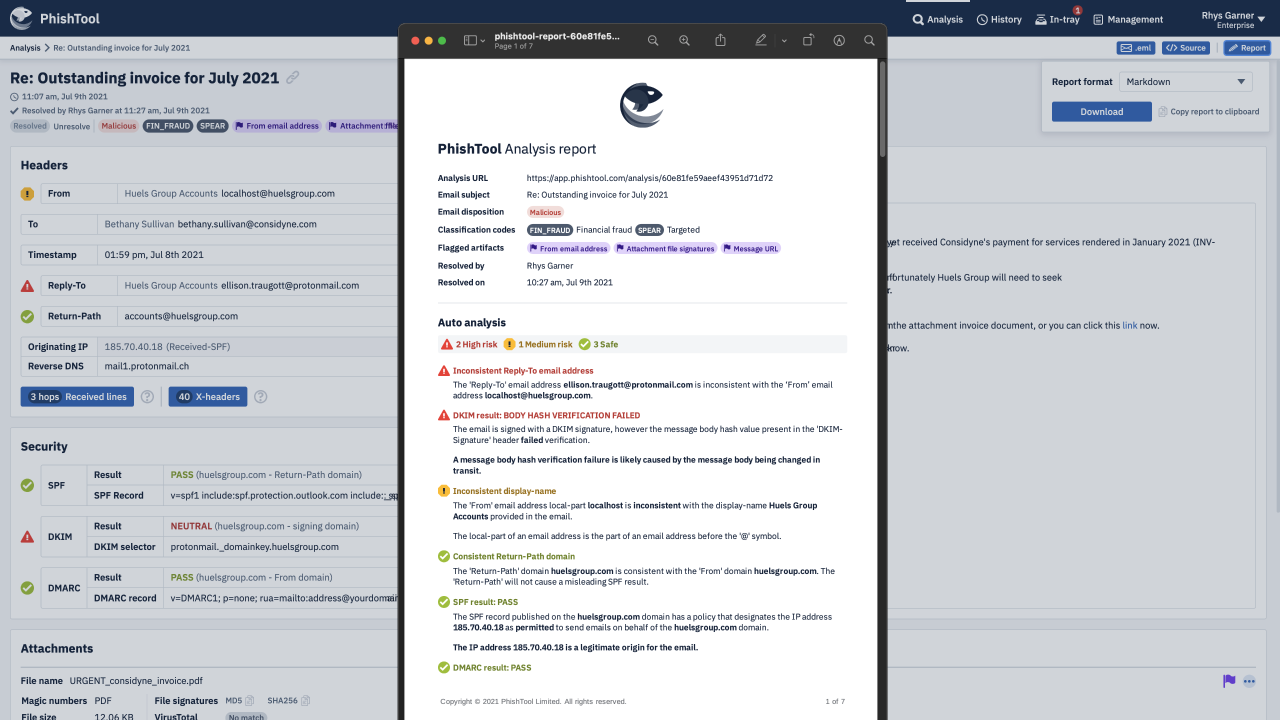
Task: Open help icon next to Received lines
Action: 147,397
